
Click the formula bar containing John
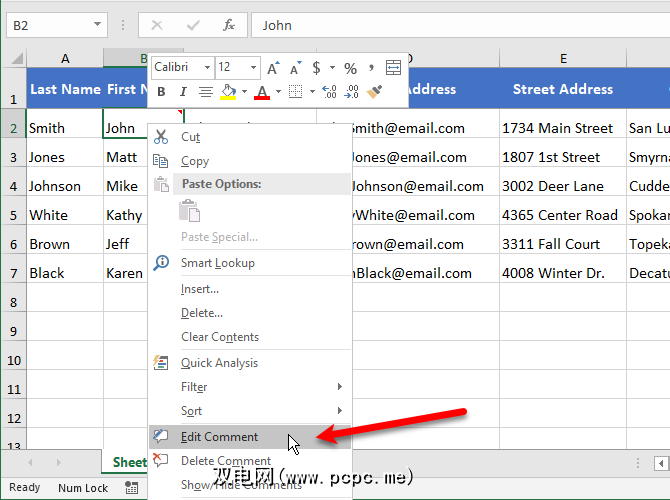click(461, 25)
